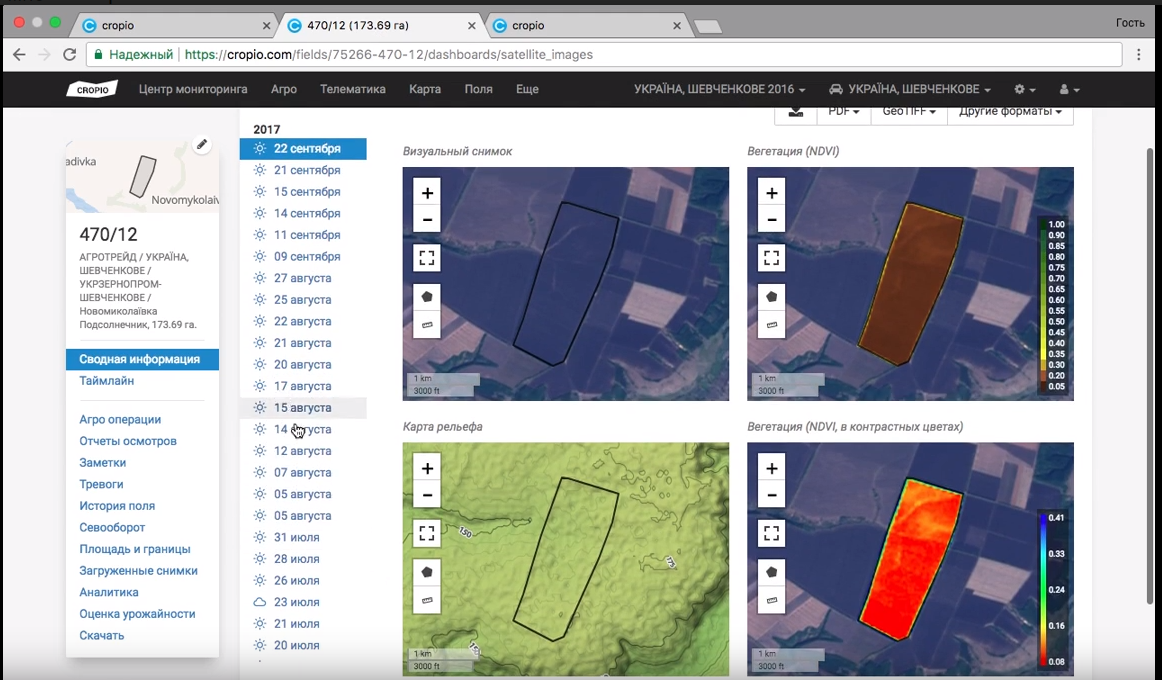Reload the page with the browser refresh button
Viewport: 1162px width, 680px height.
click(x=69, y=55)
